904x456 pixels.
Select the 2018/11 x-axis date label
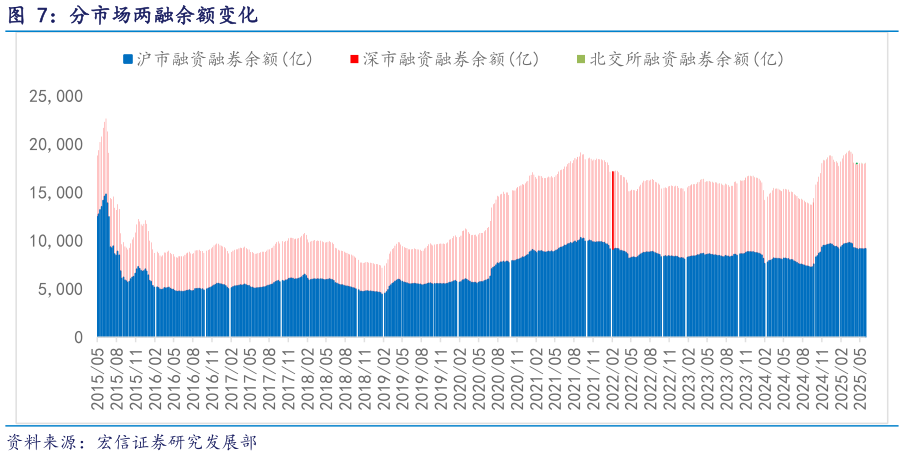pyautogui.click(x=365, y=378)
